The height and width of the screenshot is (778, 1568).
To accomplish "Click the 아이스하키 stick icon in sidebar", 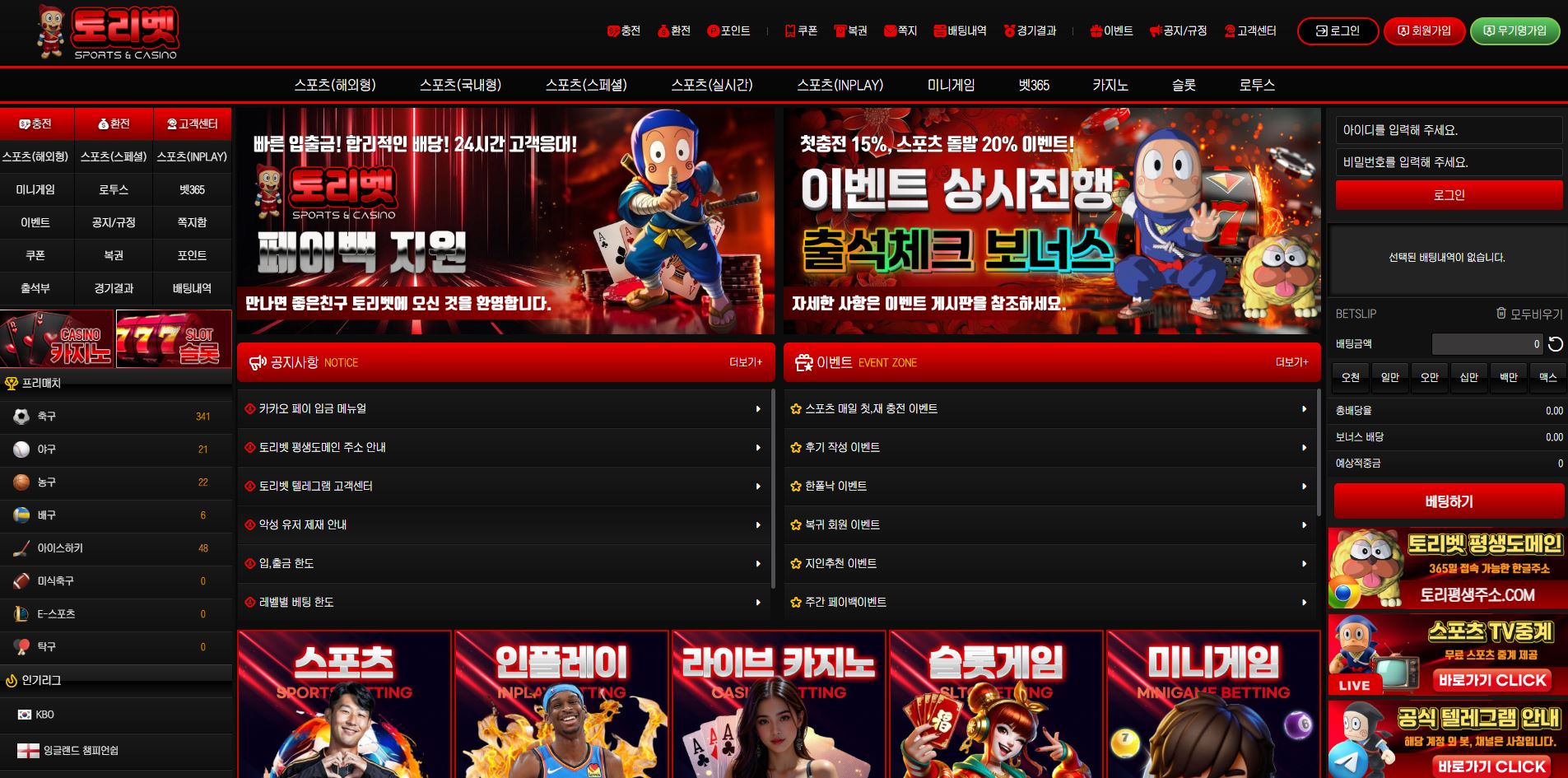I will point(21,548).
